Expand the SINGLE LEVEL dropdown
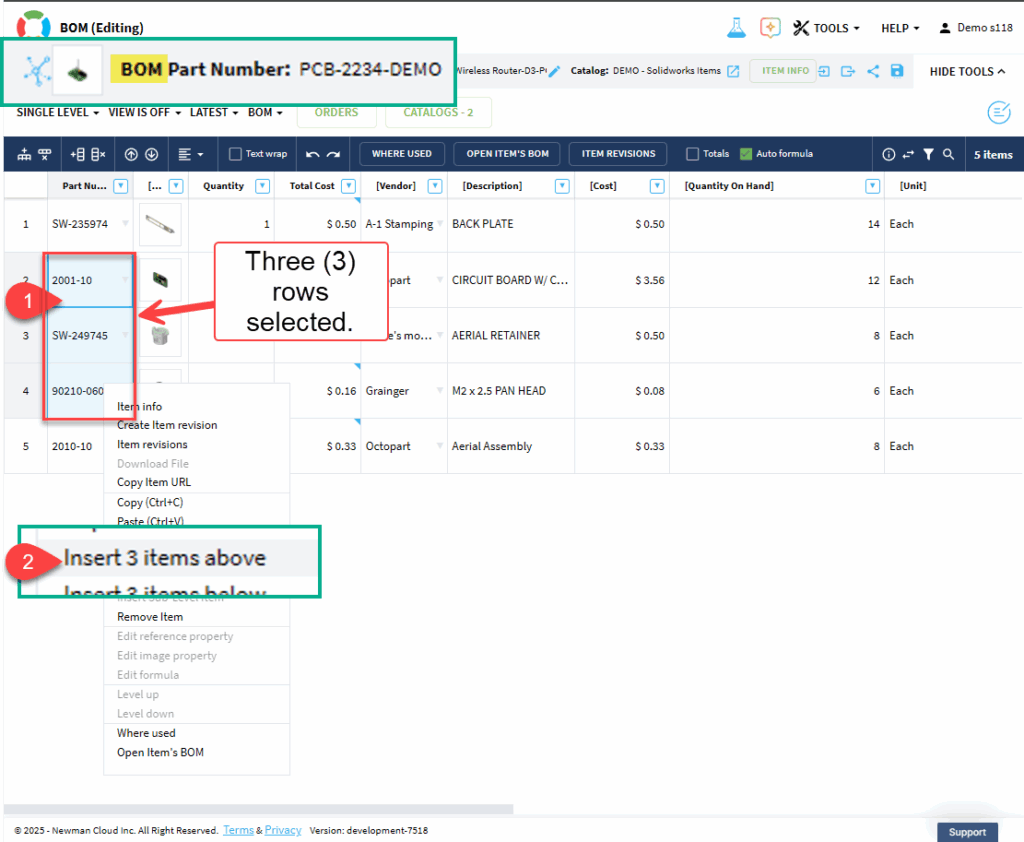Viewport: 1024px width, 842px height. coord(58,113)
